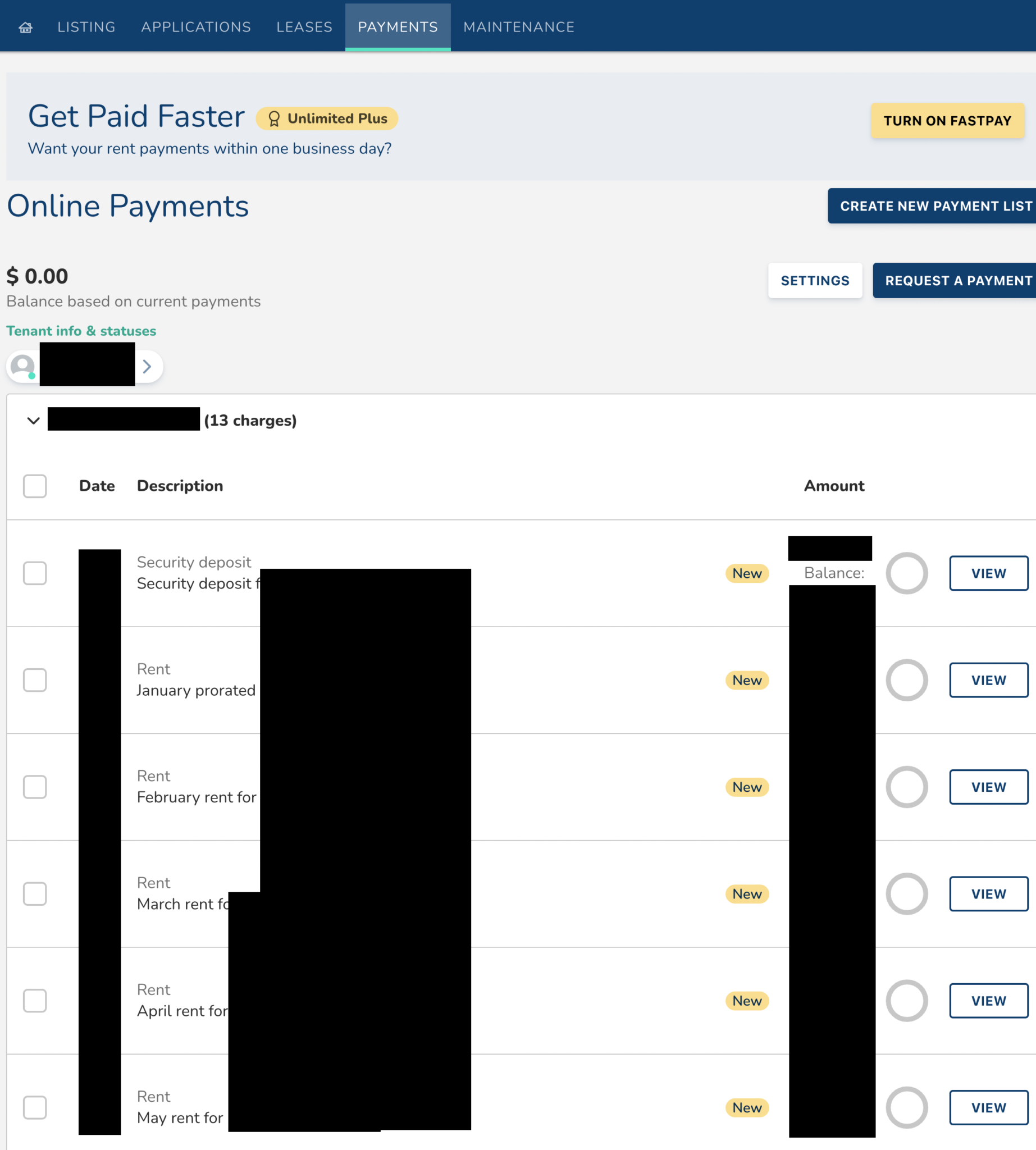The width and height of the screenshot is (1036, 1150).
Task: Click the Request a Payment button
Action: click(957, 281)
